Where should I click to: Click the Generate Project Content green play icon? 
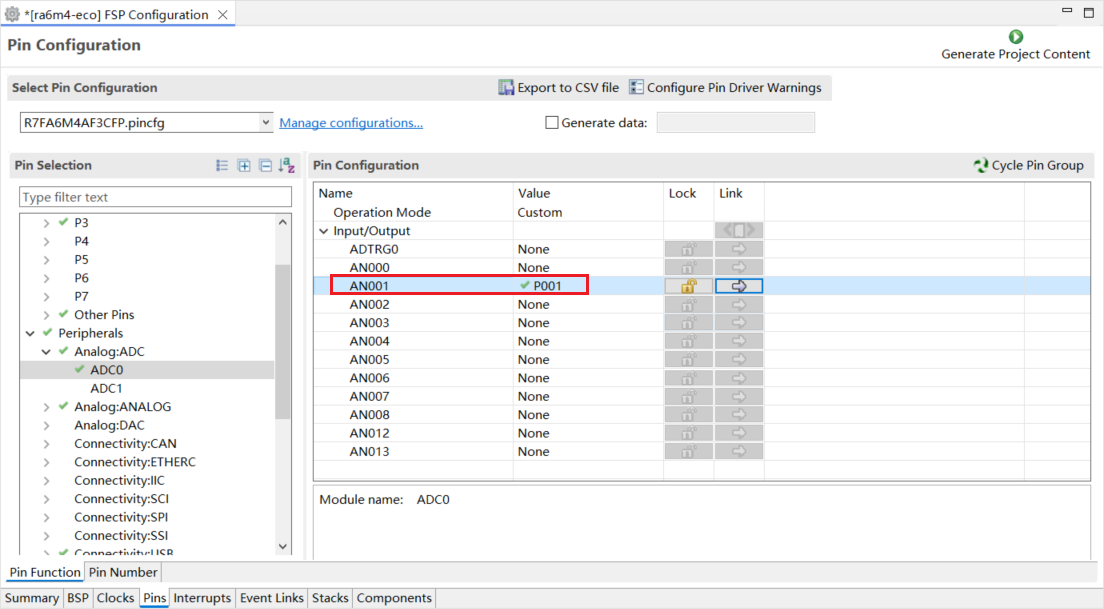[1015, 37]
